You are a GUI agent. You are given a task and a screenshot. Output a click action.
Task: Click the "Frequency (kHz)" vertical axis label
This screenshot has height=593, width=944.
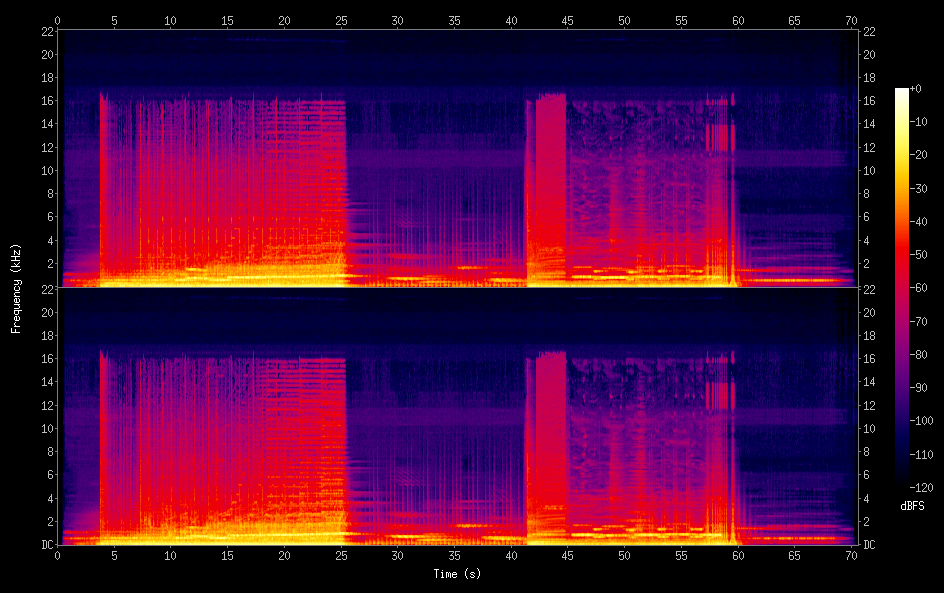pos(16,287)
